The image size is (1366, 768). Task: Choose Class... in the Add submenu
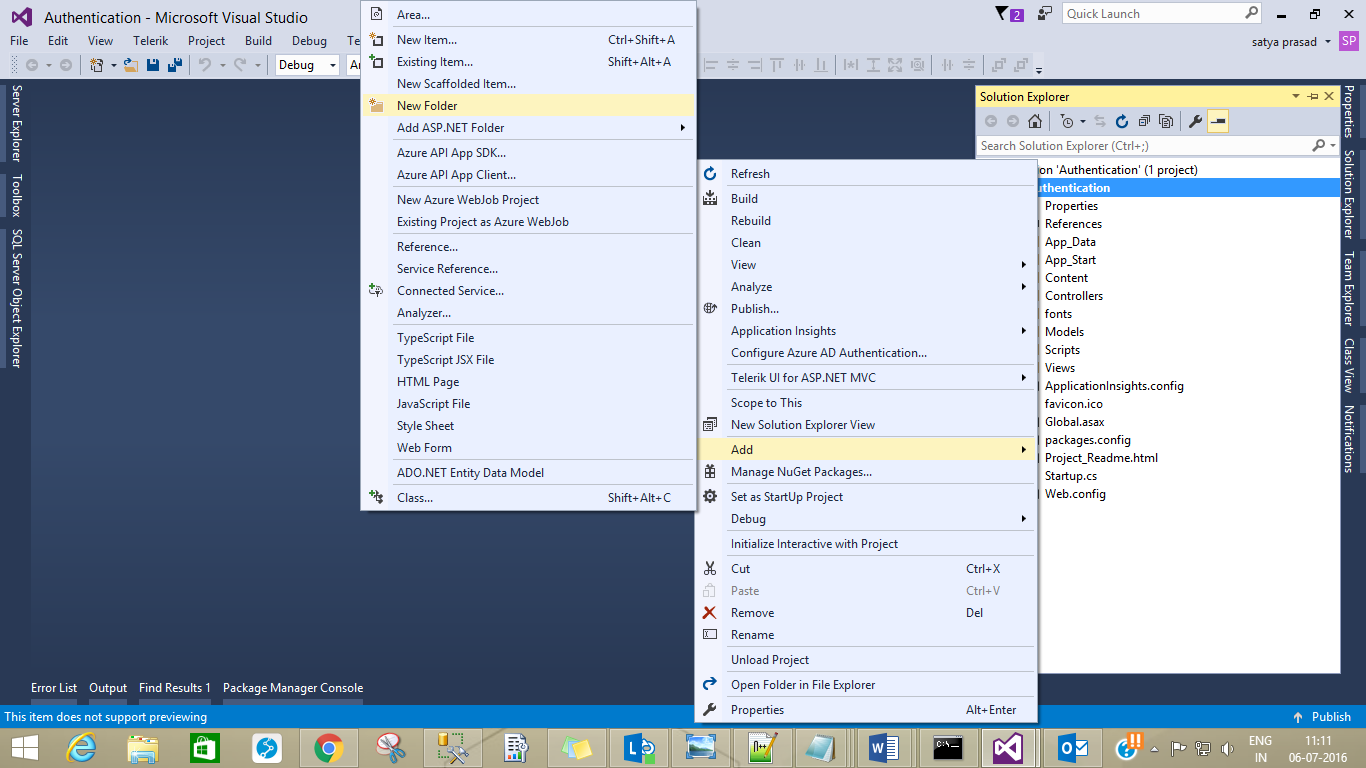(528, 498)
